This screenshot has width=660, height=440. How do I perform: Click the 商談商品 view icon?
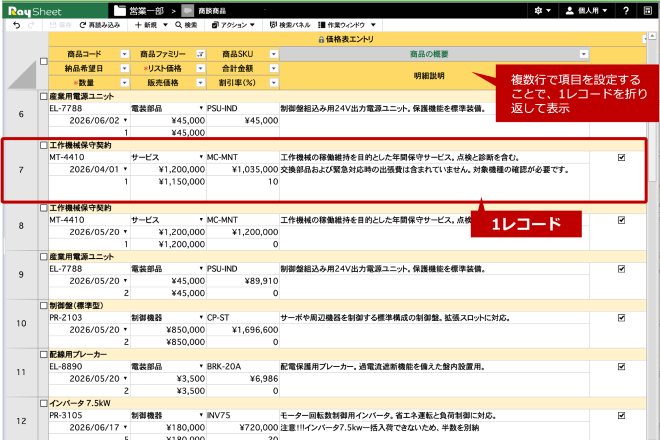click(x=188, y=11)
